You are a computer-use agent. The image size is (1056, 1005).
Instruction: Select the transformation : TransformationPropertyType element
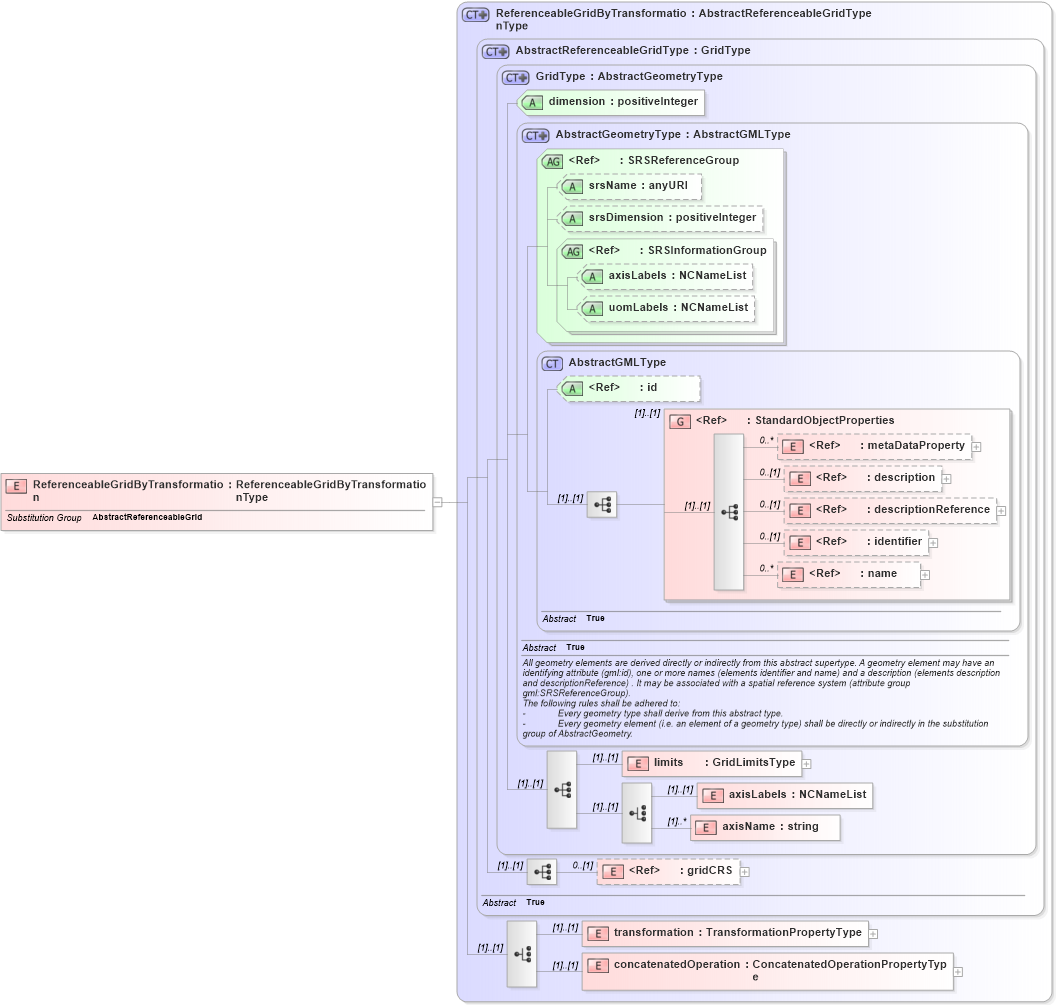pos(725,933)
